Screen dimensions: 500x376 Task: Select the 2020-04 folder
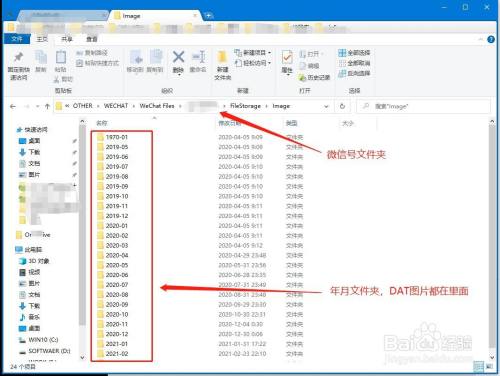pos(117,255)
